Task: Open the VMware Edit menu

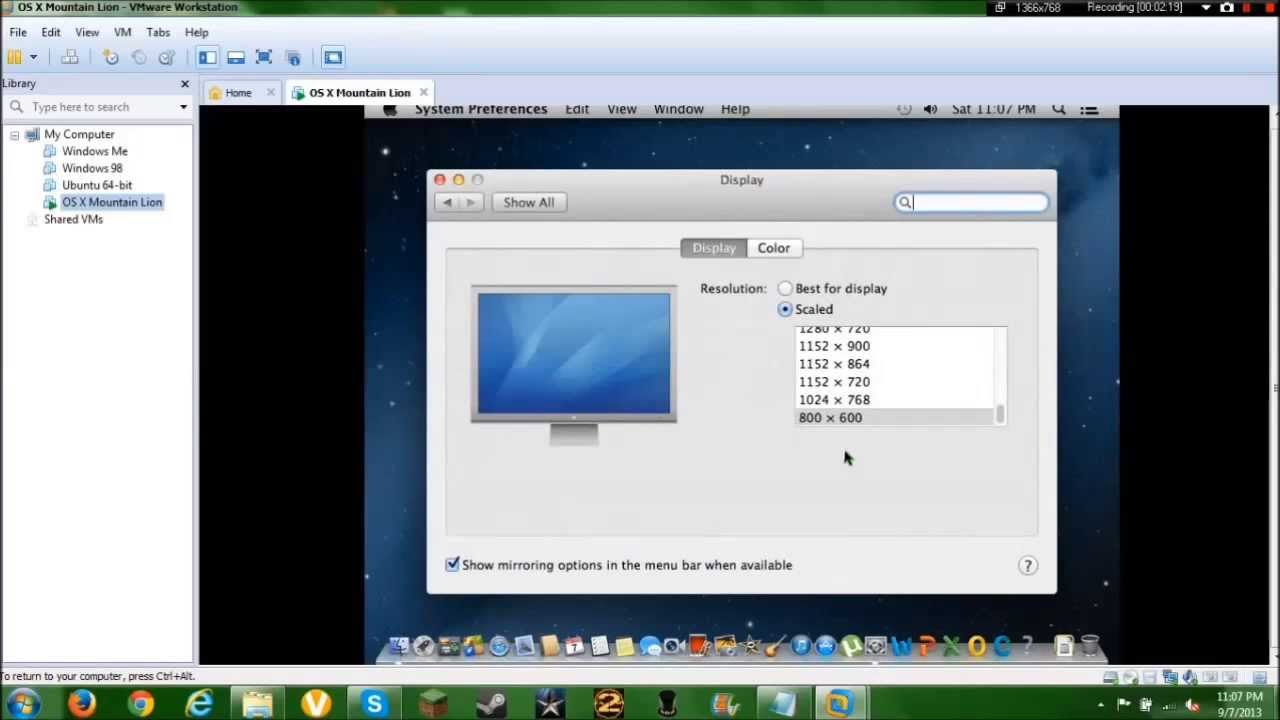Action: [51, 32]
